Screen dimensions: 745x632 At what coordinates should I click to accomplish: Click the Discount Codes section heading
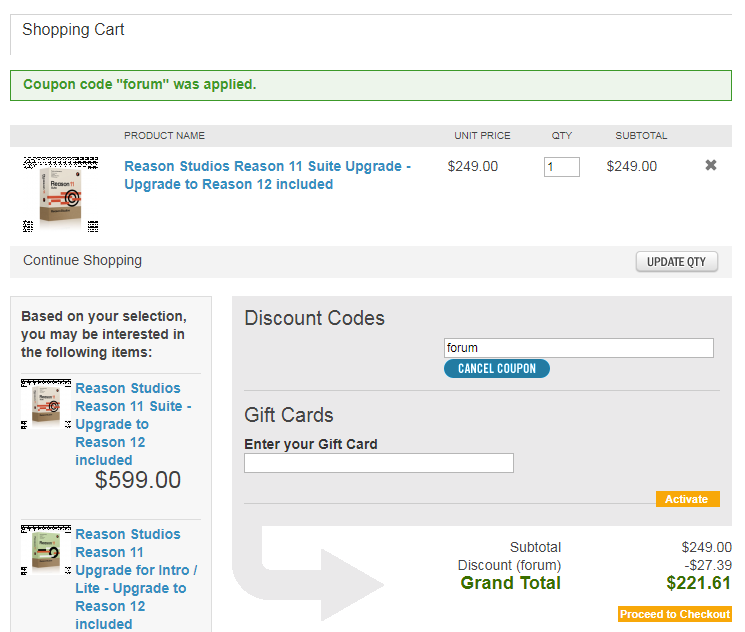[x=315, y=318]
